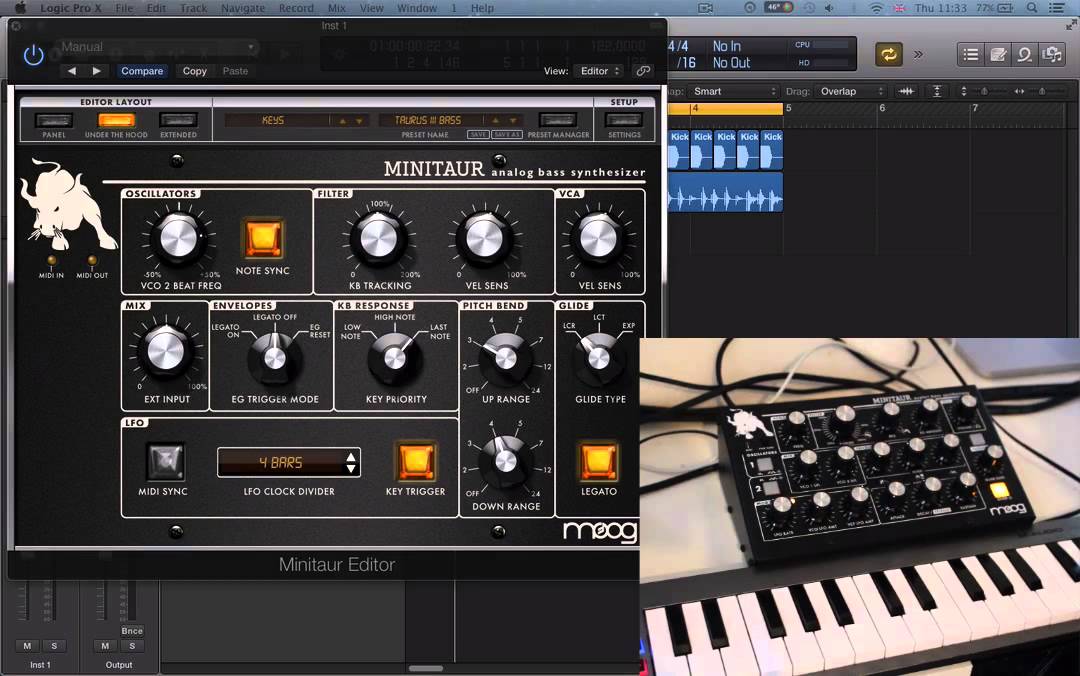Toggle Logic cycle mode button
The width and height of the screenshot is (1080, 676).
click(889, 54)
